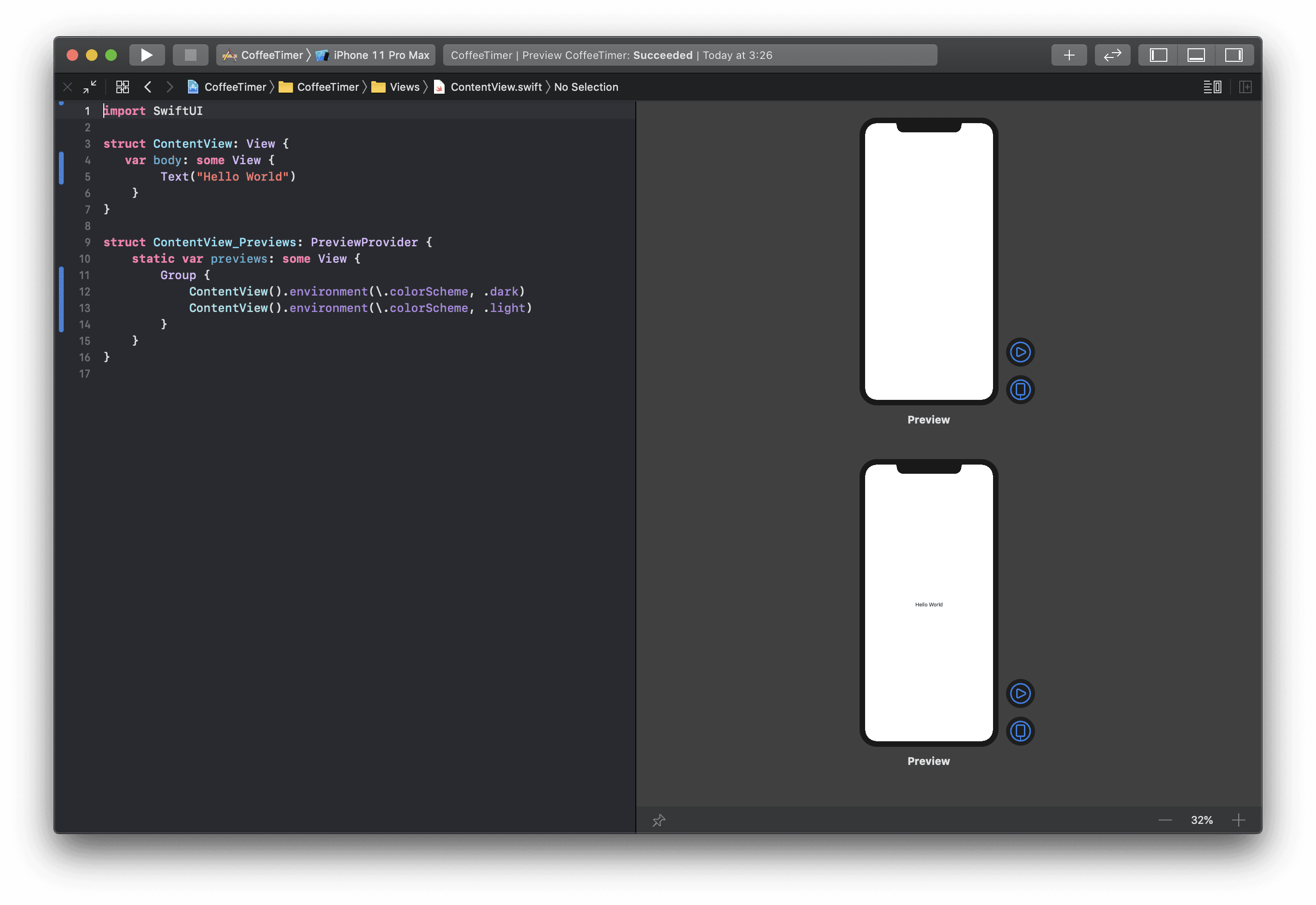Toggle the left navigator panel
Screen dimensions: 1316x905
(1158, 55)
